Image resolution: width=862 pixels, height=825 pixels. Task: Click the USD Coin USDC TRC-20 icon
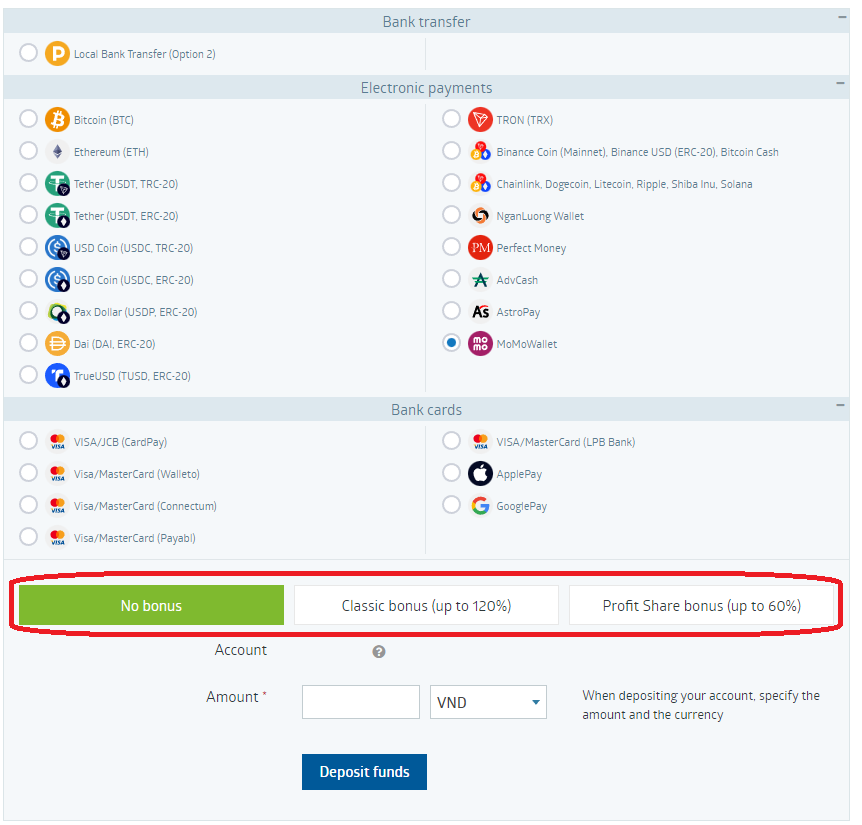click(x=57, y=248)
